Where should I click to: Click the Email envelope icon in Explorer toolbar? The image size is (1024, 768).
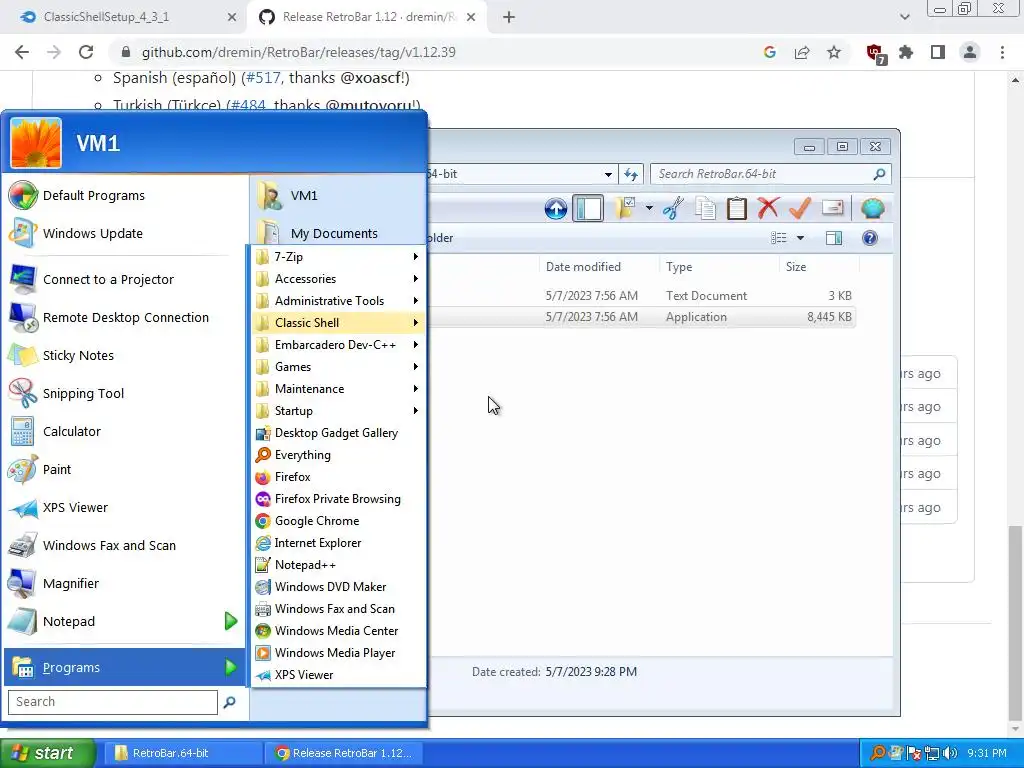coord(832,208)
